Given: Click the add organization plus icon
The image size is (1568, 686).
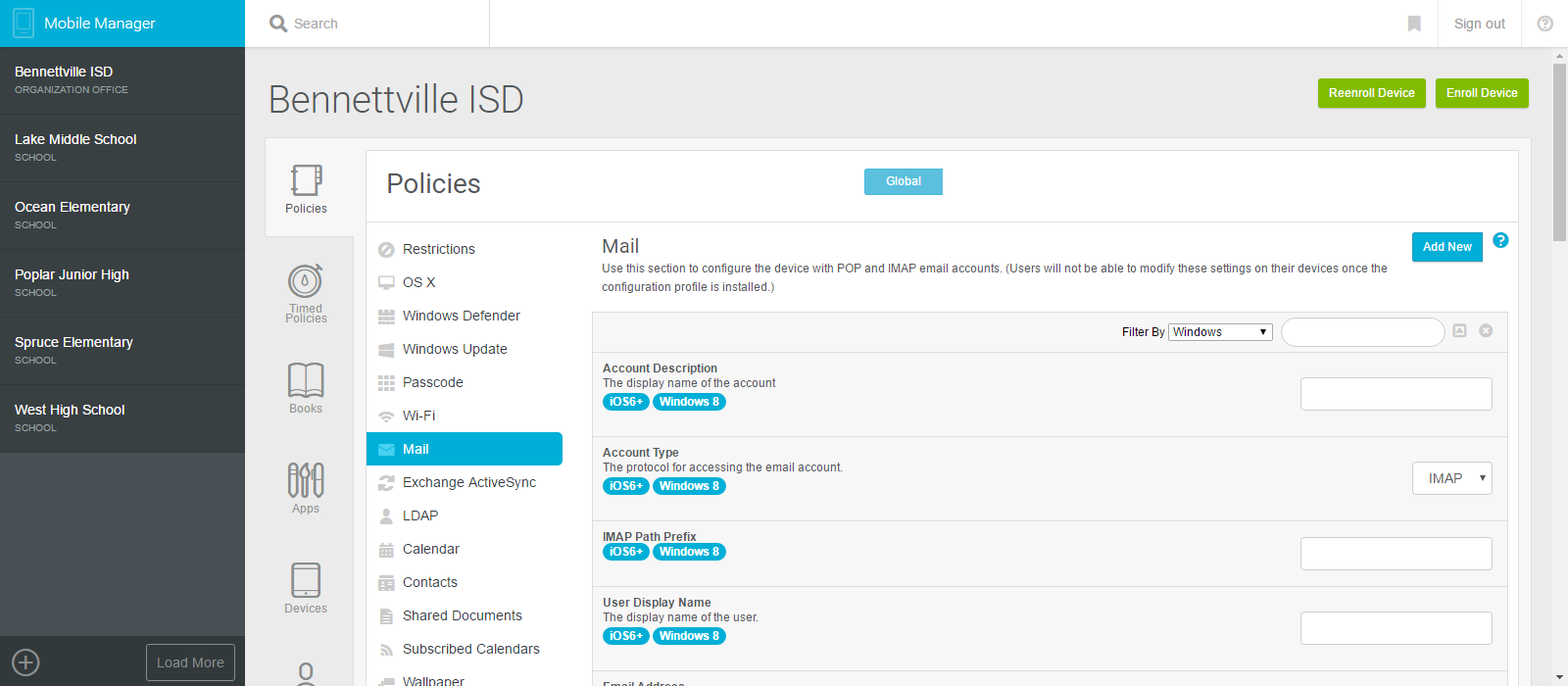Looking at the screenshot, I should tap(26, 662).
